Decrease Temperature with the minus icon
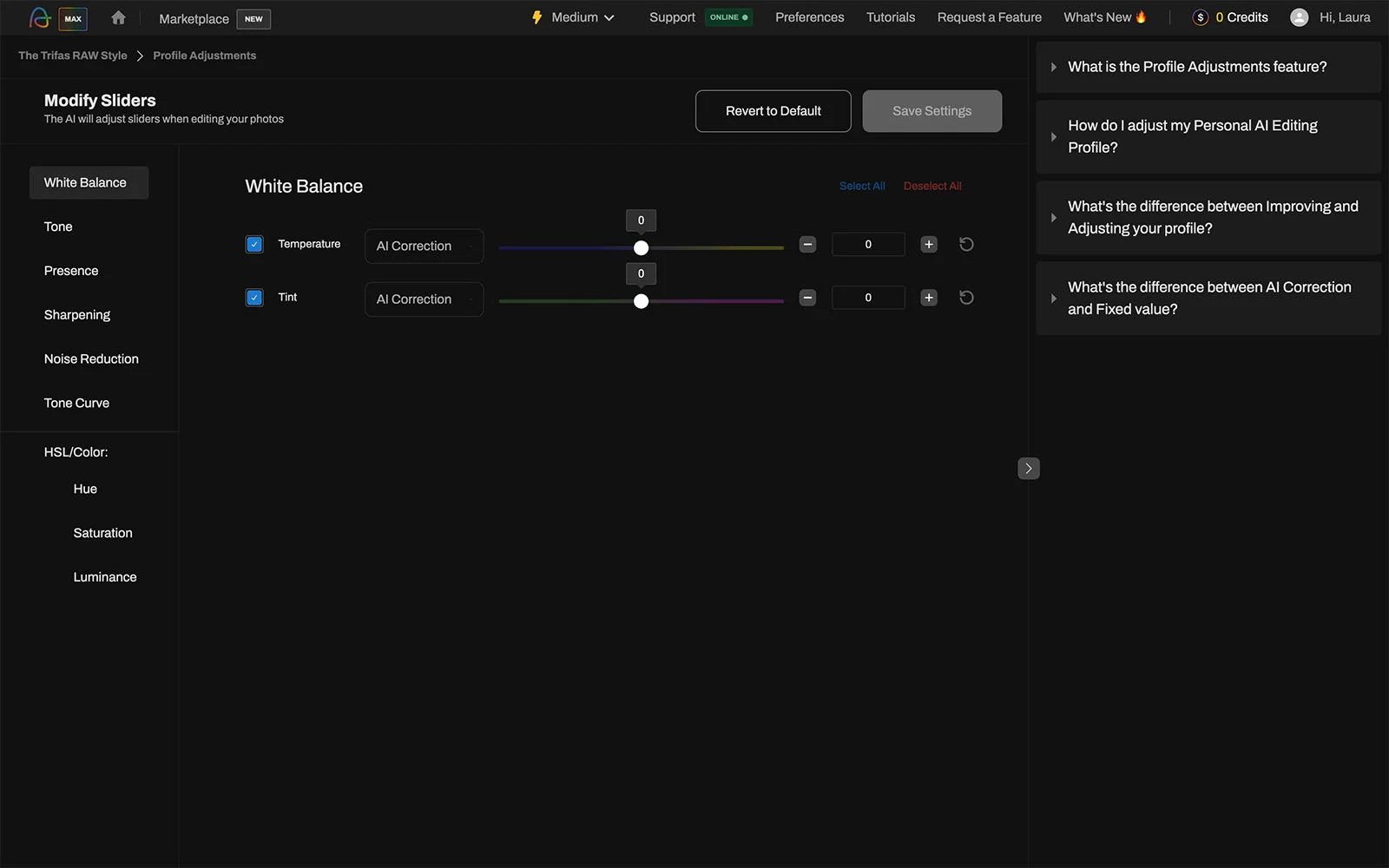Image resolution: width=1389 pixels, height=868 pixels. 807,245
